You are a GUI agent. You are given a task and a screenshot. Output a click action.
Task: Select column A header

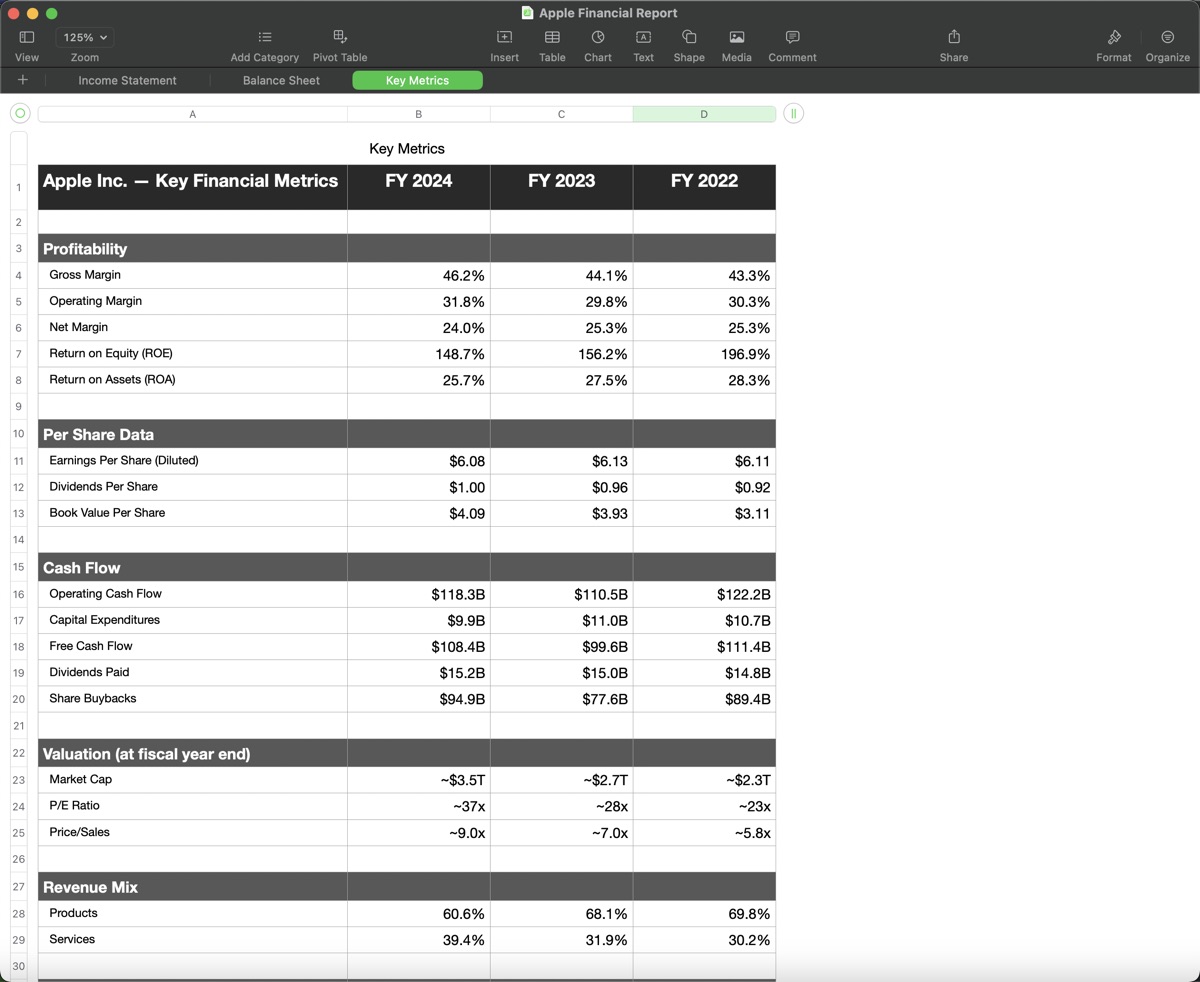tap(193, 114)
